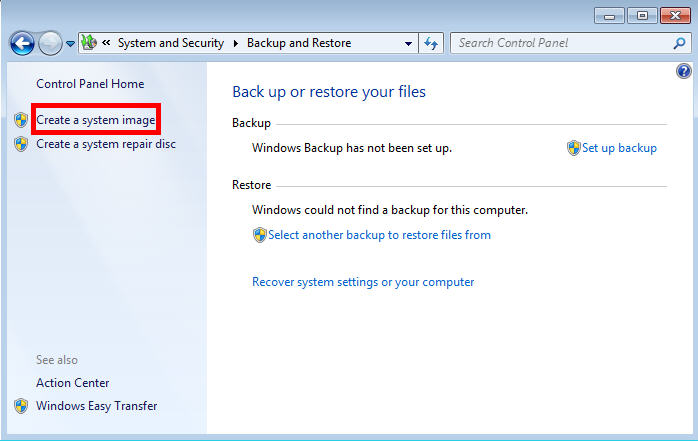Image resolution: width=698 pixels, height=441 pixels.
Task: Expand the arrow after System and Security
Action: click(236, 43)
